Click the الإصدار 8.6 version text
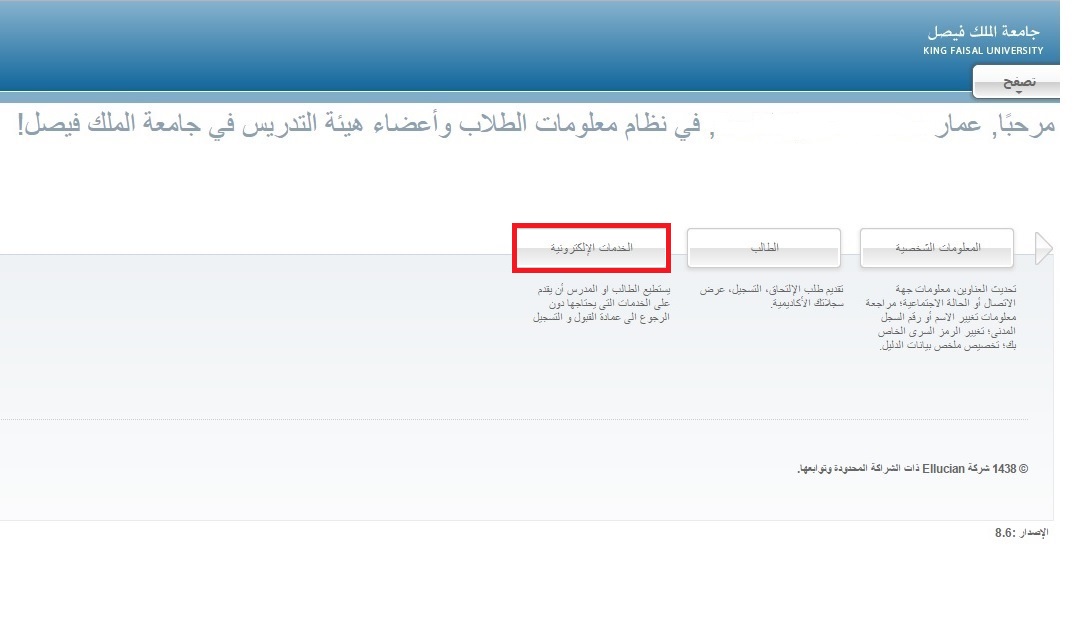This screenshot has height=625, width=1075. point(1022,532)
